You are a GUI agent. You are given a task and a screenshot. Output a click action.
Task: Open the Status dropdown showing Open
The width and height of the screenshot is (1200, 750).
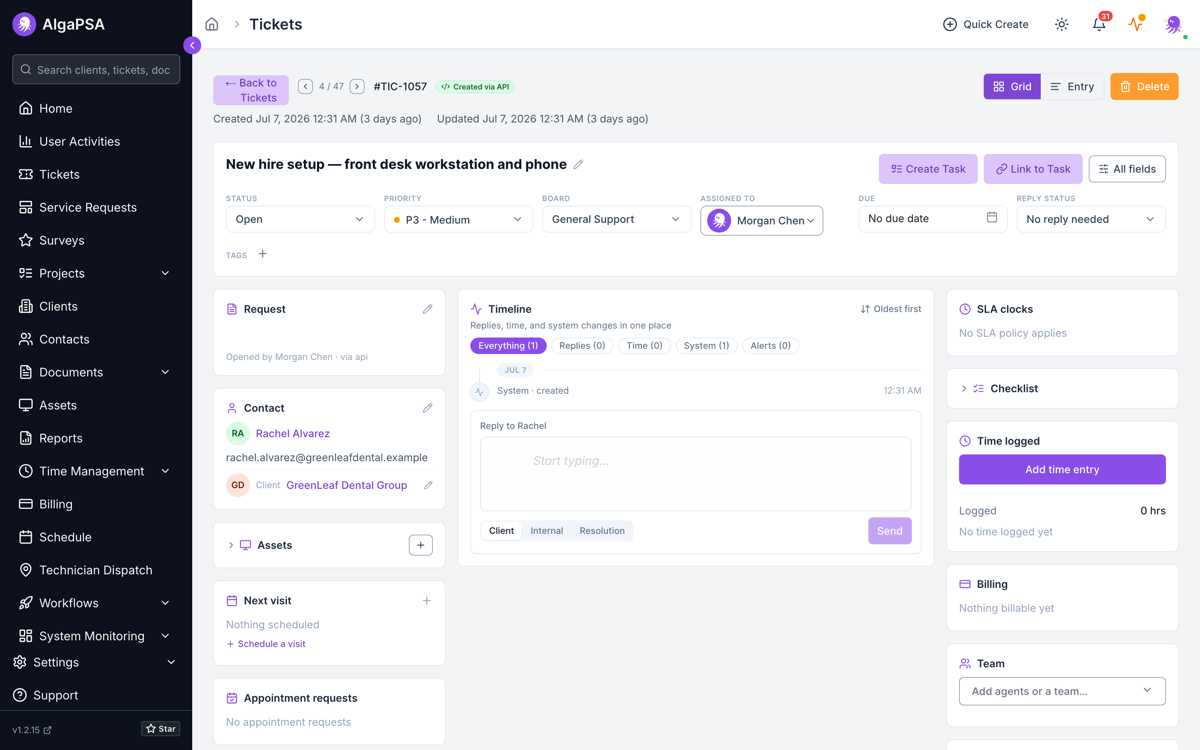(x=300, y=219)
